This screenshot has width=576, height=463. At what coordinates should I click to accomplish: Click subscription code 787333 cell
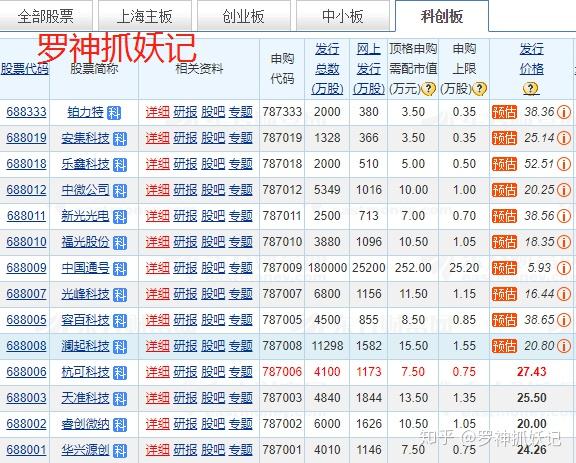[x=282, y=112]
